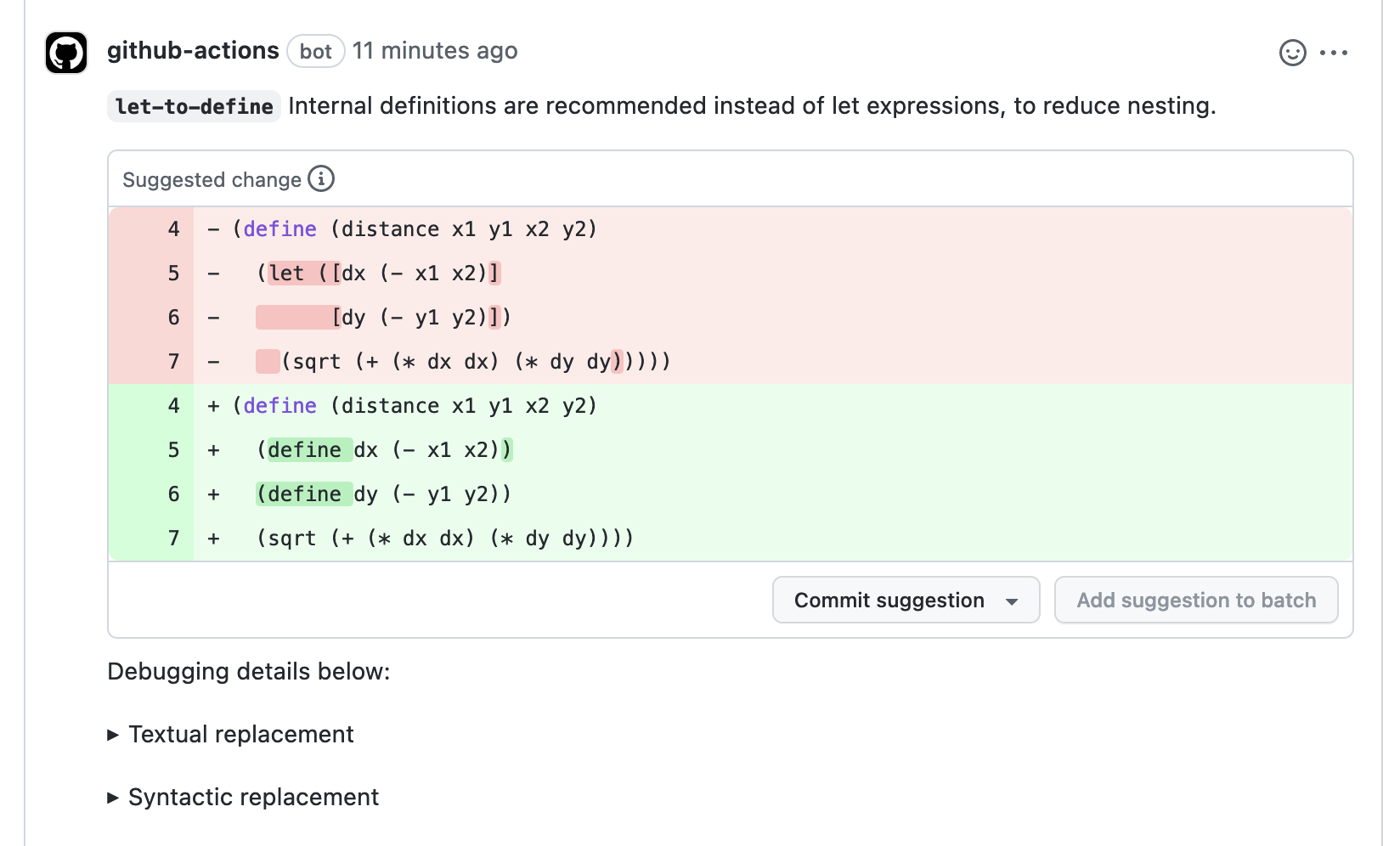Click the removed sqrt expression line

pos(464,362)
